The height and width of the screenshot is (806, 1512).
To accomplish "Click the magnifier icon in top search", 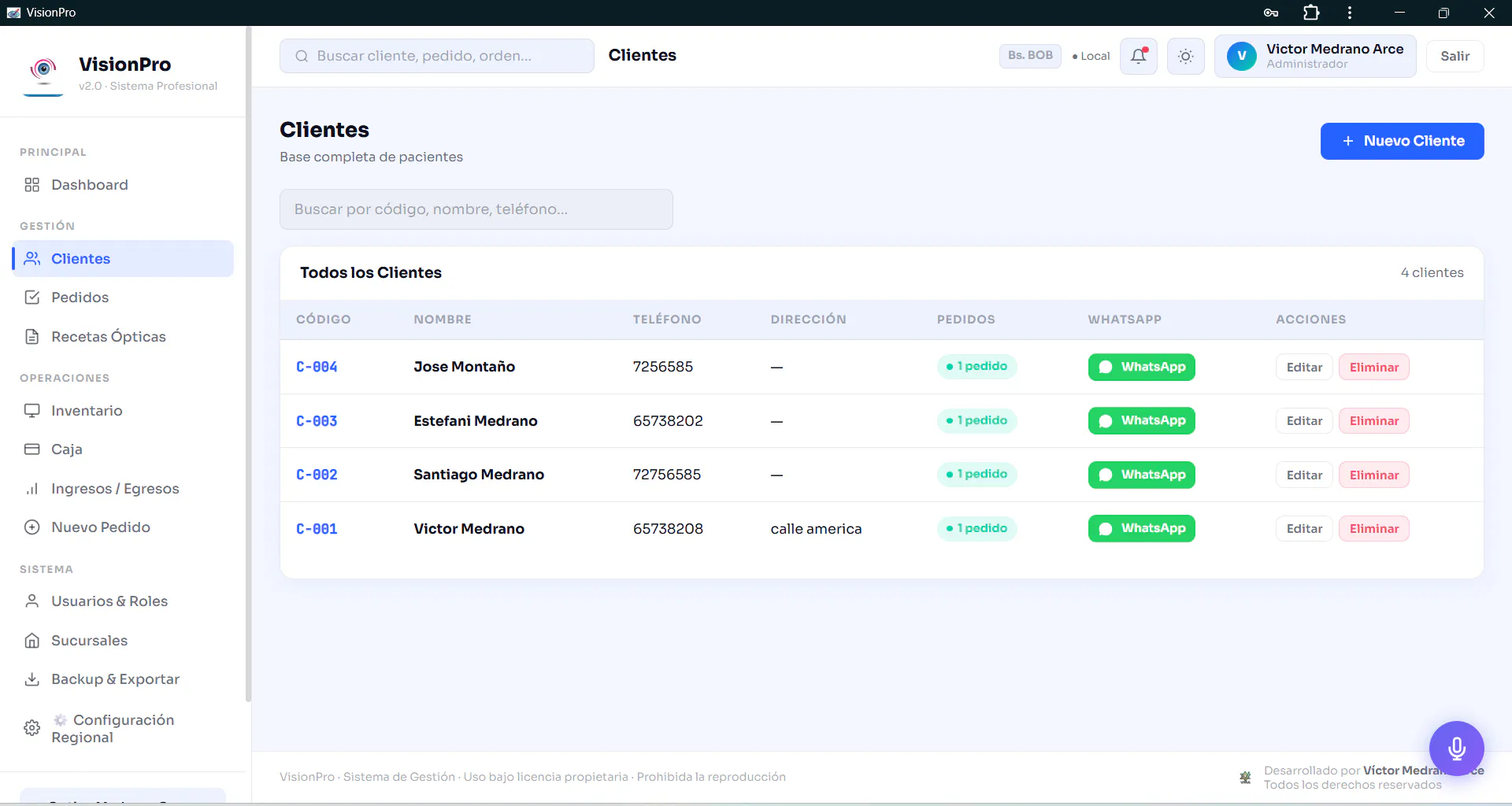I will coord(302,56).
